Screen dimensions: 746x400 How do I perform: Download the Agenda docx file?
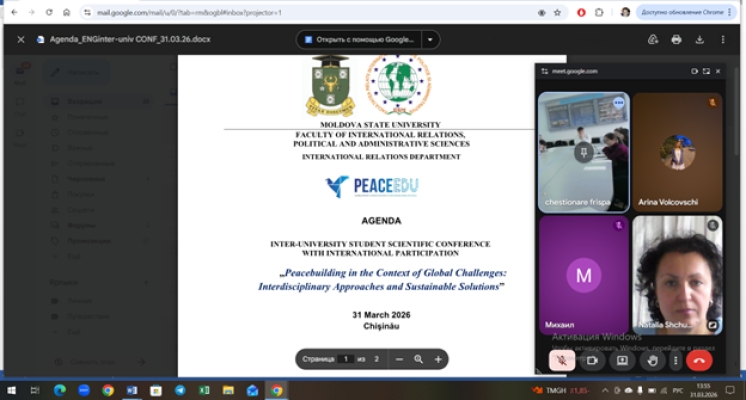[x=700, y=40]
